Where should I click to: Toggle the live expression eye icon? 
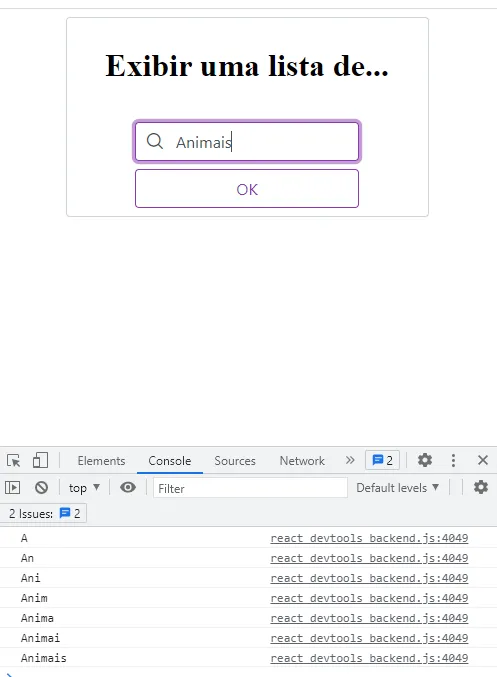128,487
